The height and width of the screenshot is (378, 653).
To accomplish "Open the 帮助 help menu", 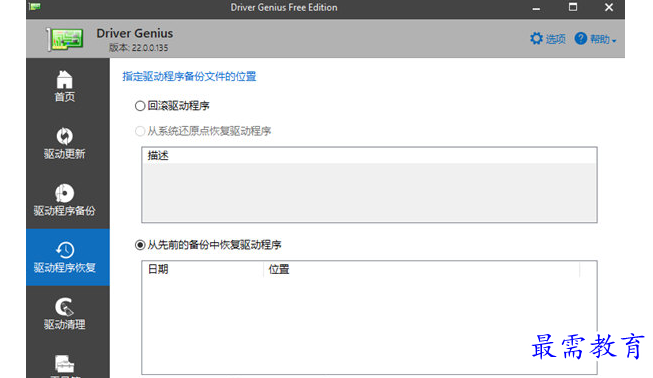I will click(x=595, y=39).
